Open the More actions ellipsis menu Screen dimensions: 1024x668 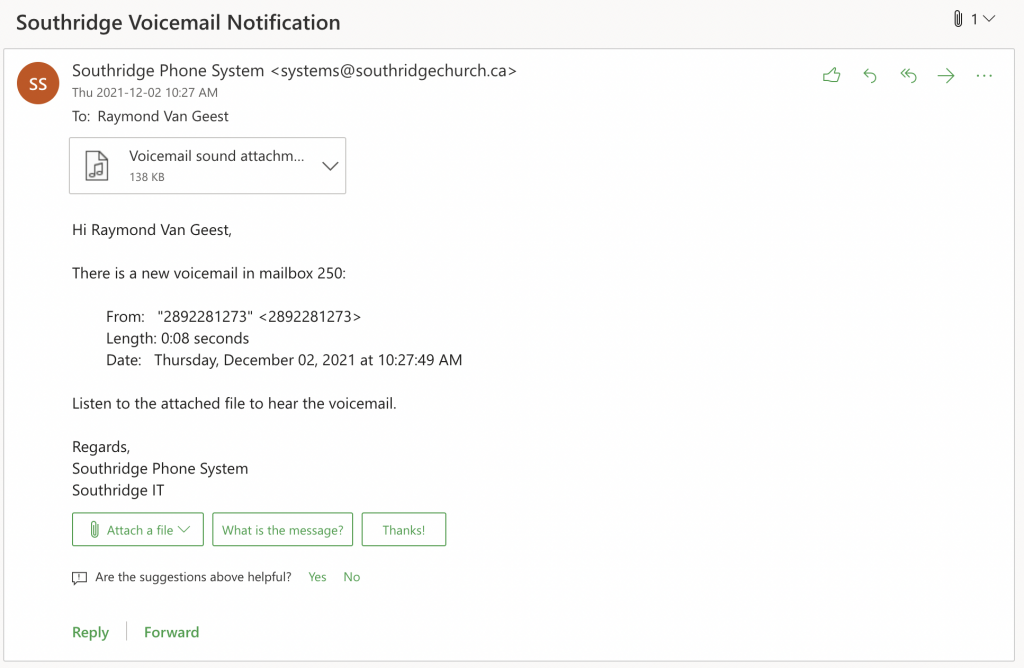click(x=984, y=76)
